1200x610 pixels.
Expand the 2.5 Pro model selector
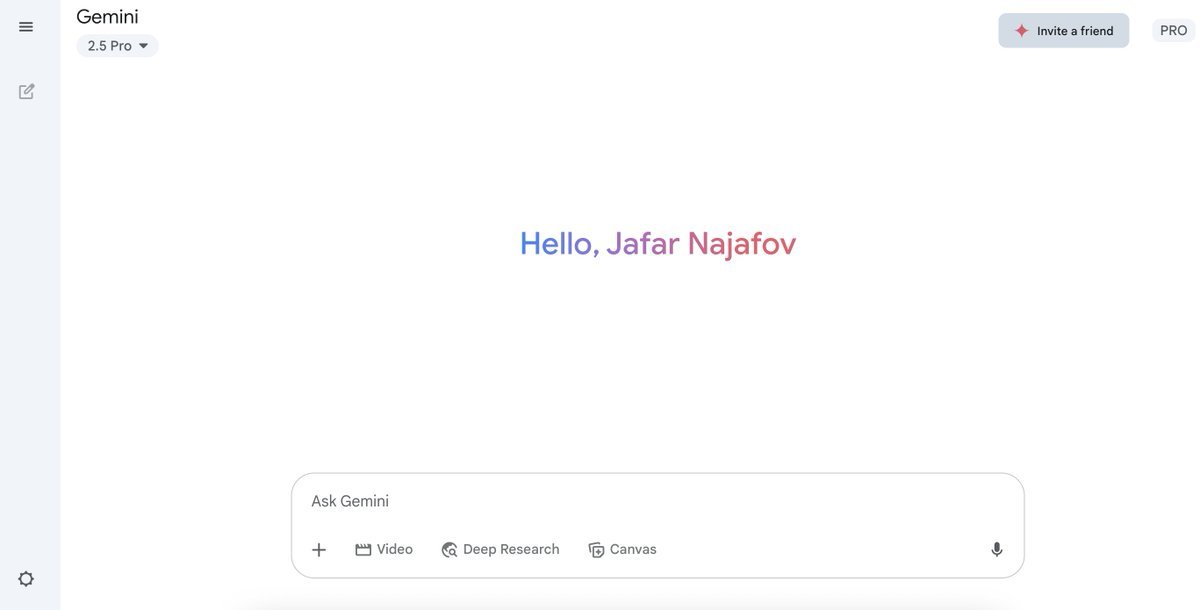click(117, 46)
